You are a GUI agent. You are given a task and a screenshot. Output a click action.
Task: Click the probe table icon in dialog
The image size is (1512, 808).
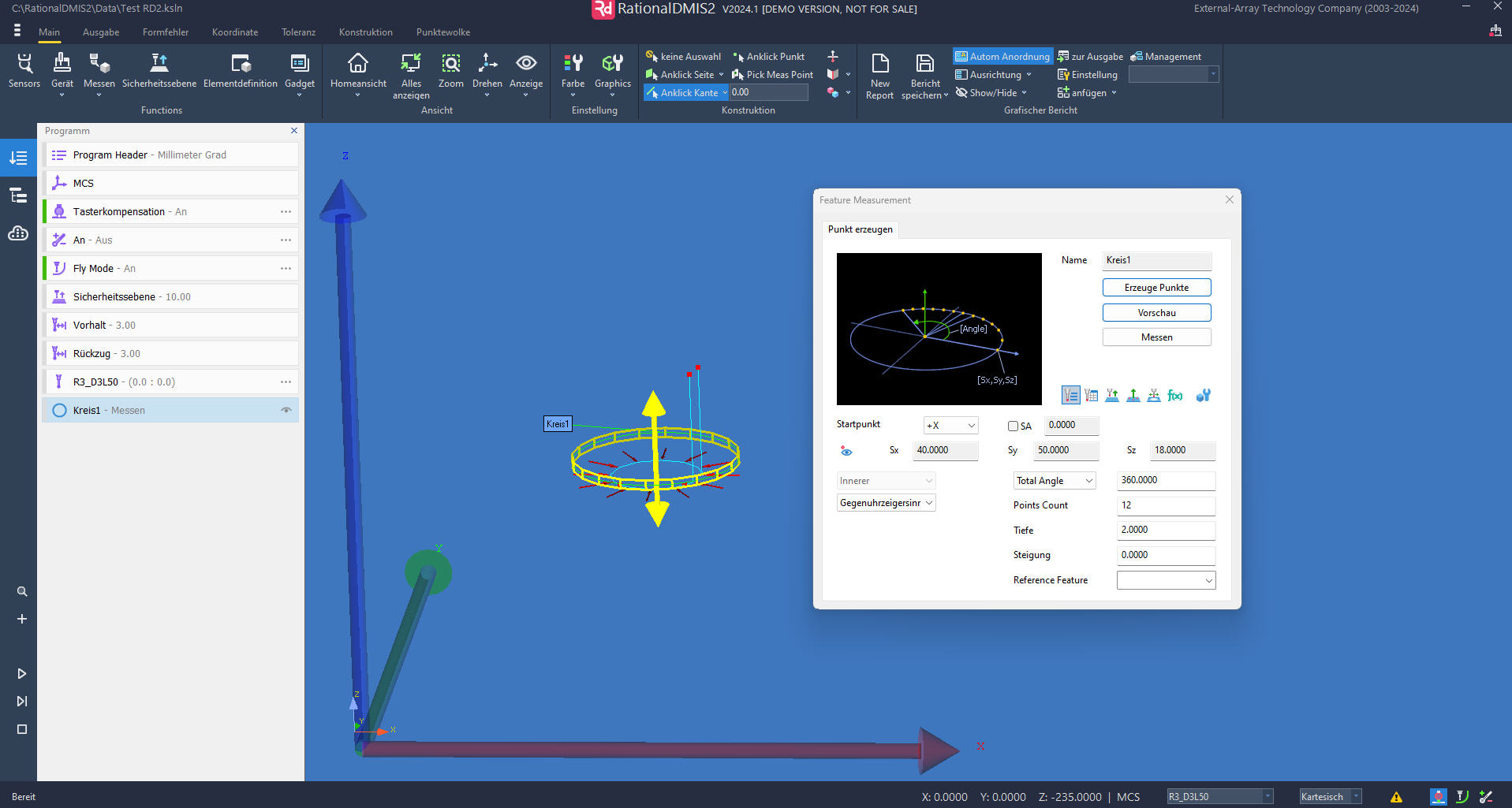1092,395
